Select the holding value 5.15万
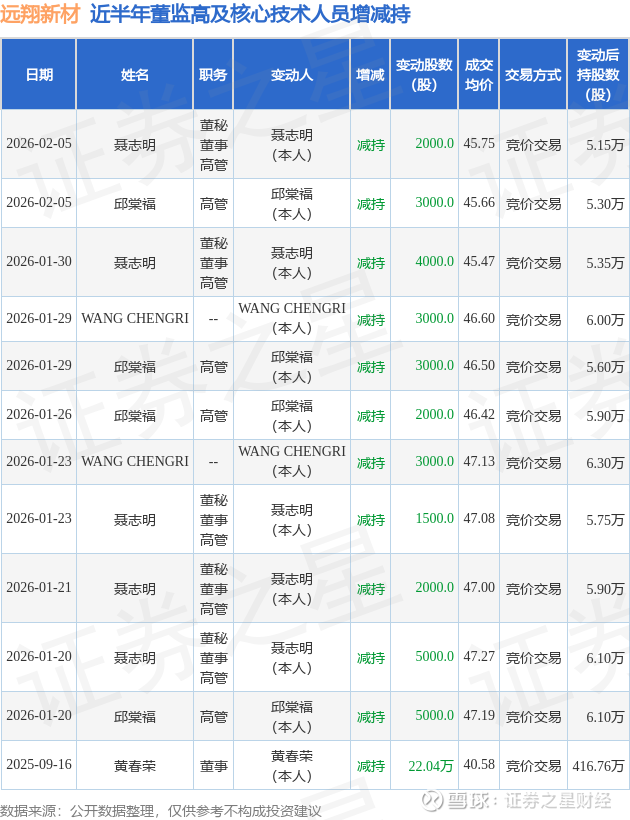The image size is (630, 820). (605, 145)
